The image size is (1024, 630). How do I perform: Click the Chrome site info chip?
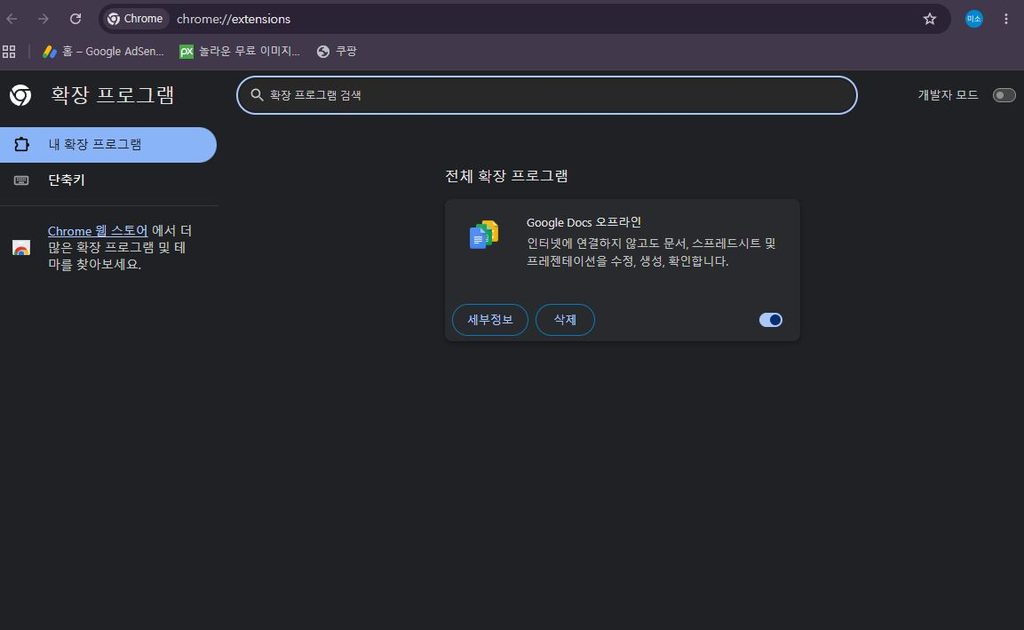[135, 19]
